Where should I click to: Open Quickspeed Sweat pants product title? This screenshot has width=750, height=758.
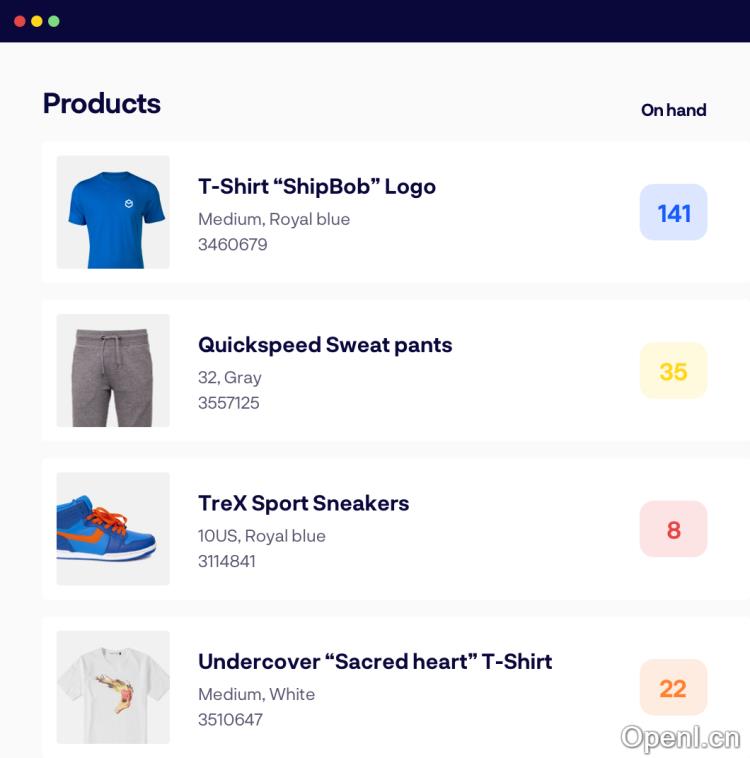(x=325, y=345)
